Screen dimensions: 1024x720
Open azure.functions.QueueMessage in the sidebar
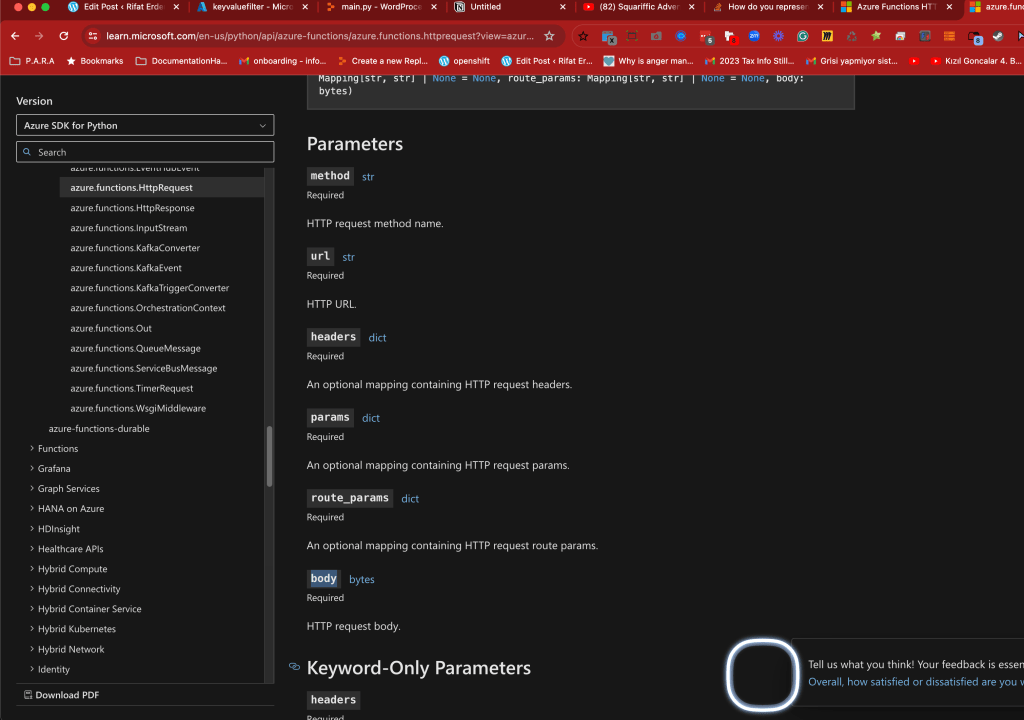(136, 348)
